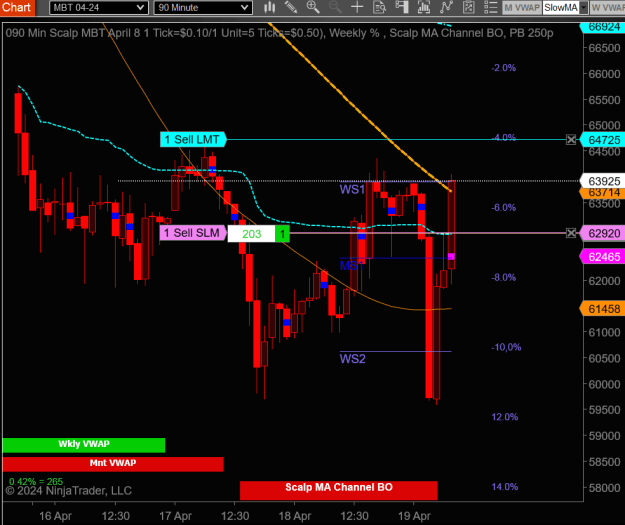
Task: Click the -8.0% weekly percent label
Action: (503, 277)
